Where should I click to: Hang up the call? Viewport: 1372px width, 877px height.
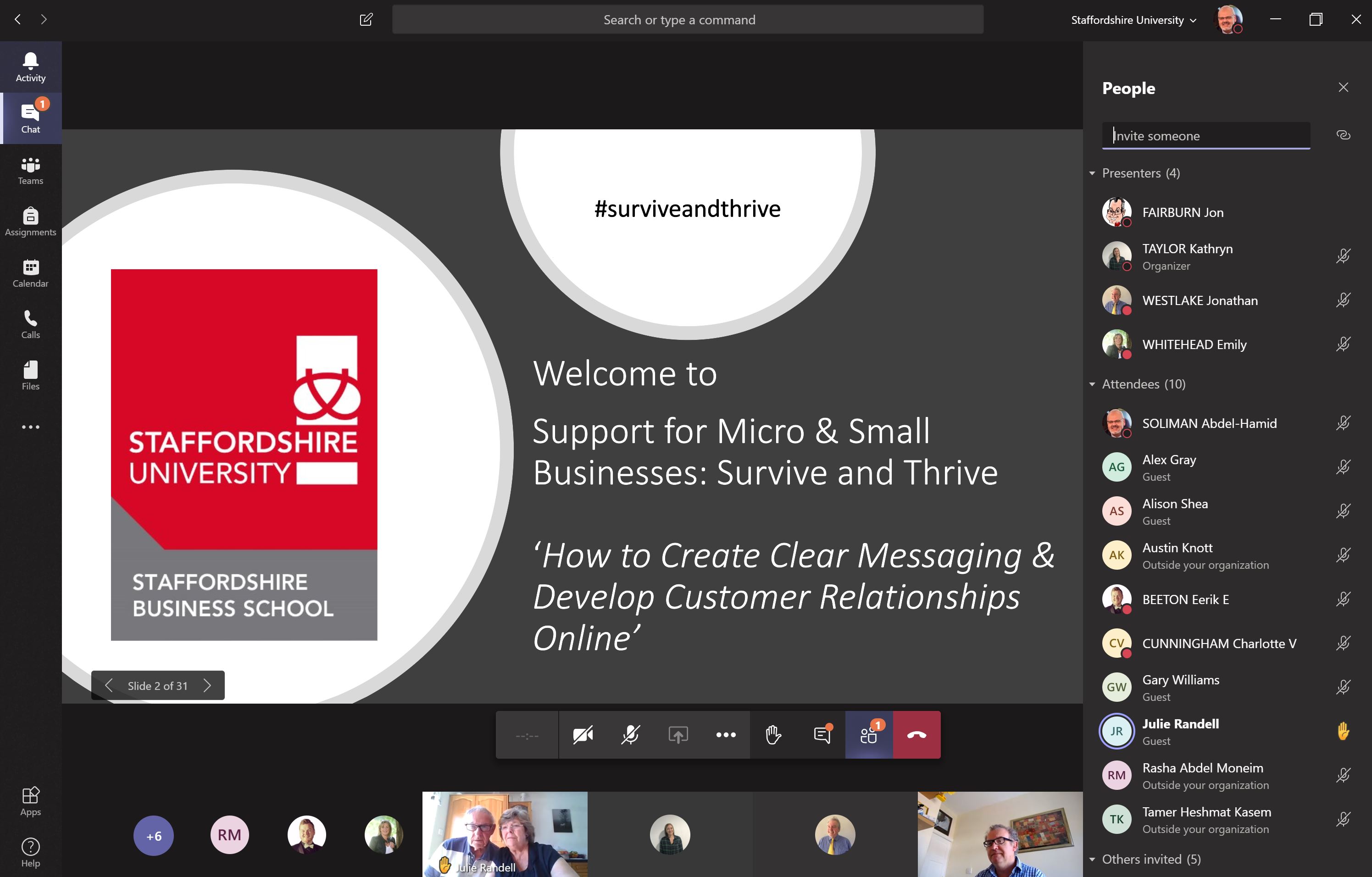point(917,734)
